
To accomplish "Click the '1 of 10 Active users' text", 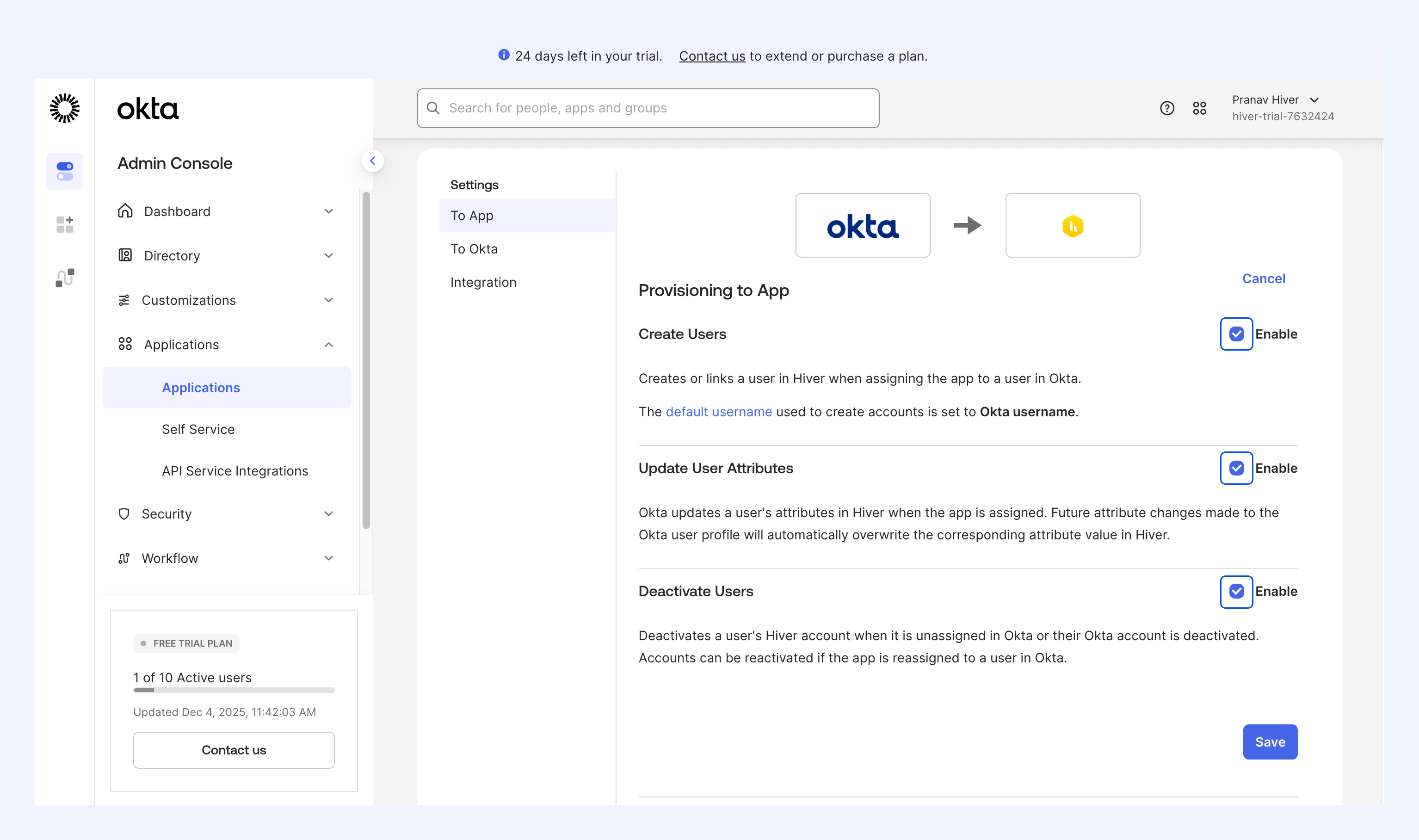I will pos(192,678).
